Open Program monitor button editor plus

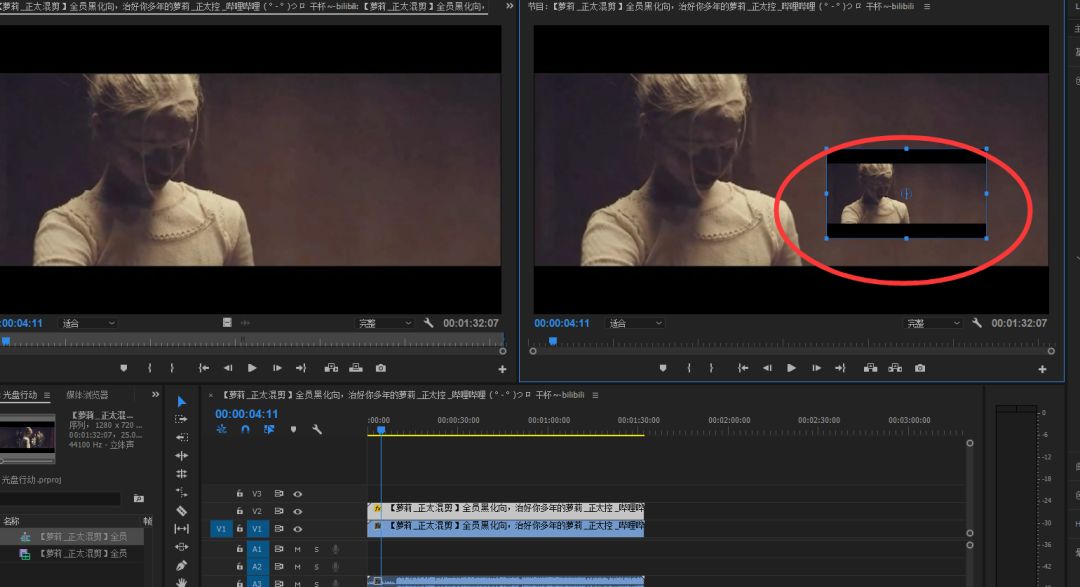(x=1042, y=369)
